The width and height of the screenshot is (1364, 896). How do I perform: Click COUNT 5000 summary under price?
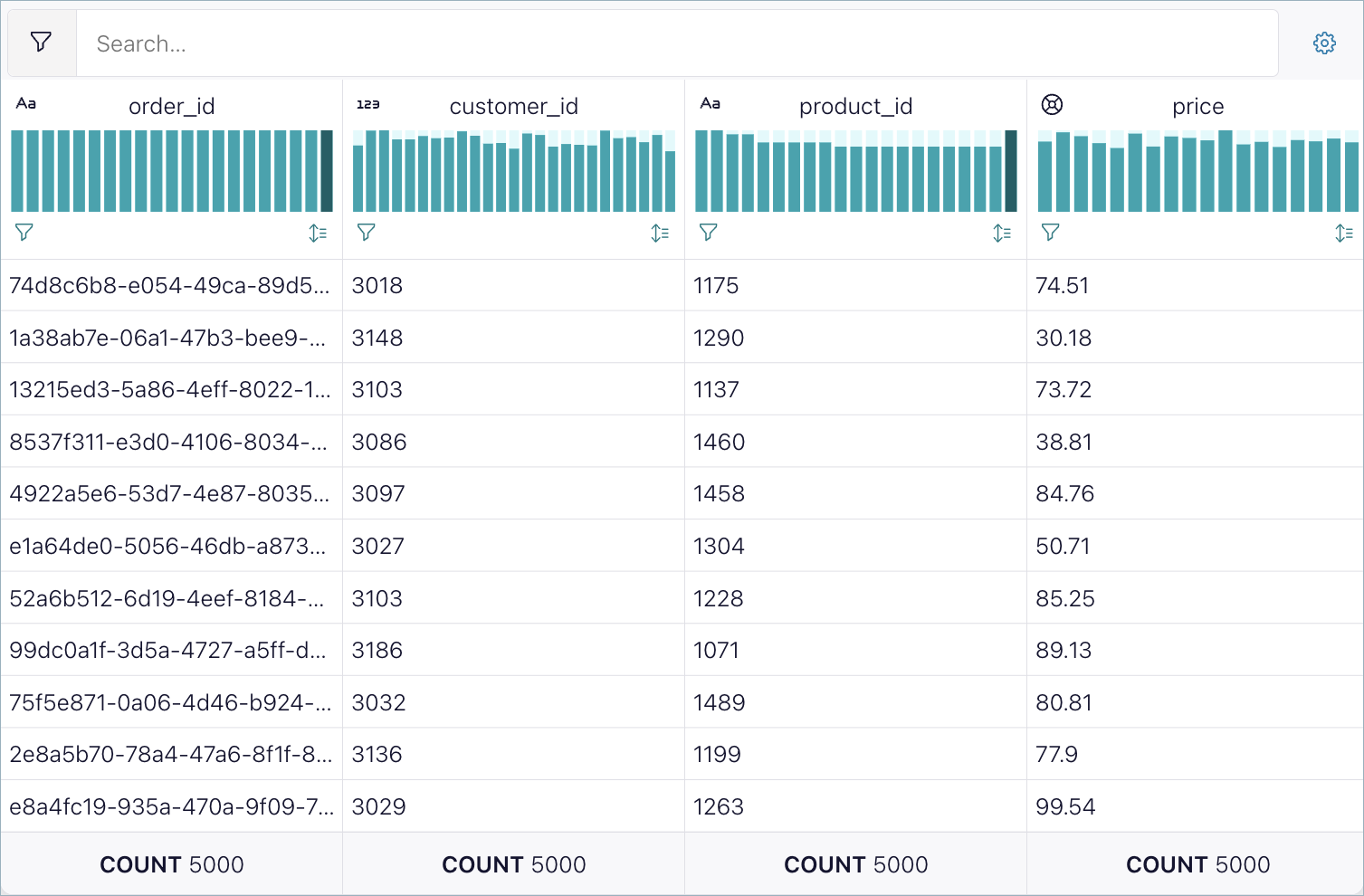[x=1197, y=864]
